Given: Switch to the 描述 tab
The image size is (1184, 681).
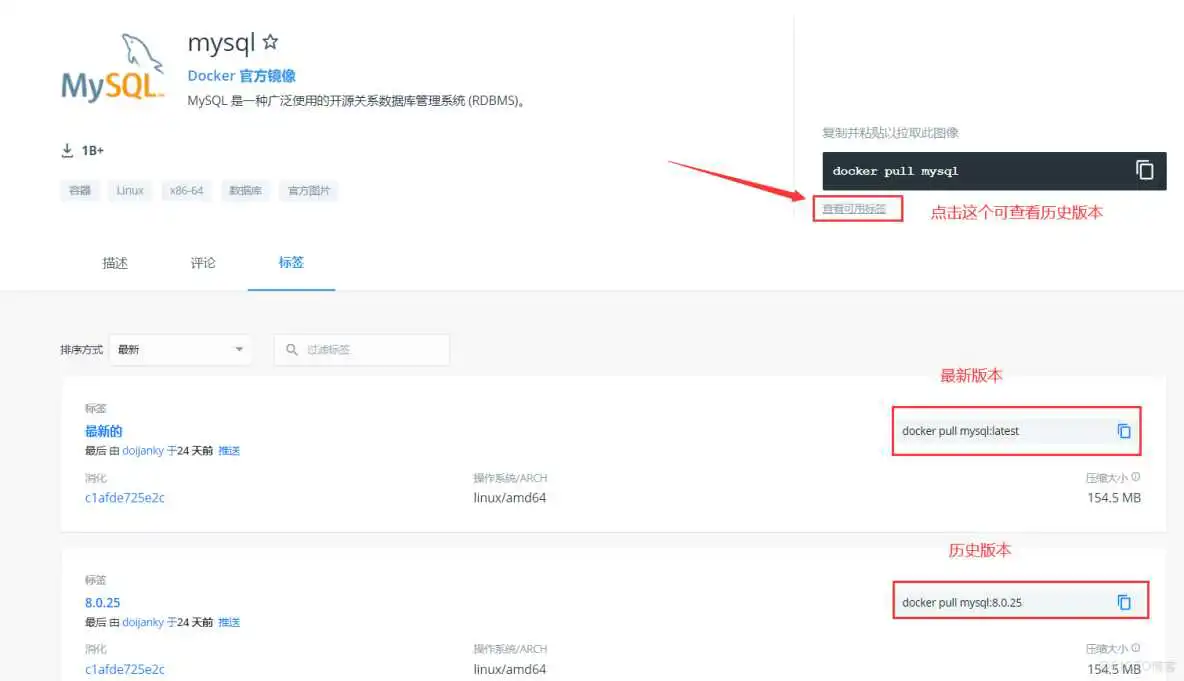Looking at the screenshot, I should click(115, 263).
